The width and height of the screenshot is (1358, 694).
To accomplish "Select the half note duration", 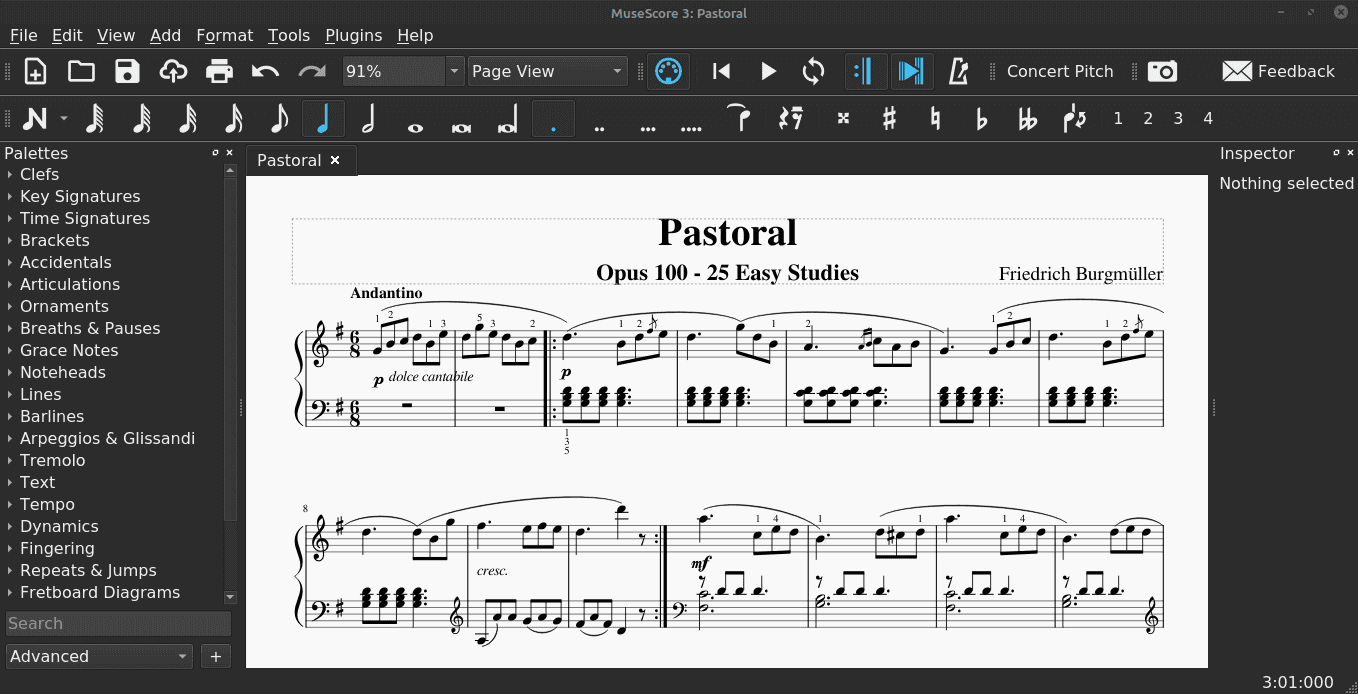I will pyautogui.click(x=368, y=119).
